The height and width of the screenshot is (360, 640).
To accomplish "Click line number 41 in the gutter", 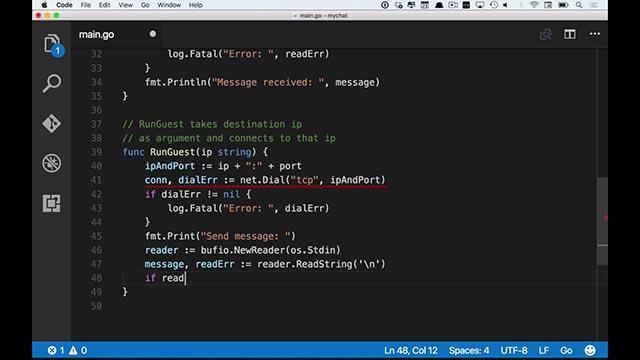I will [96, 180].
